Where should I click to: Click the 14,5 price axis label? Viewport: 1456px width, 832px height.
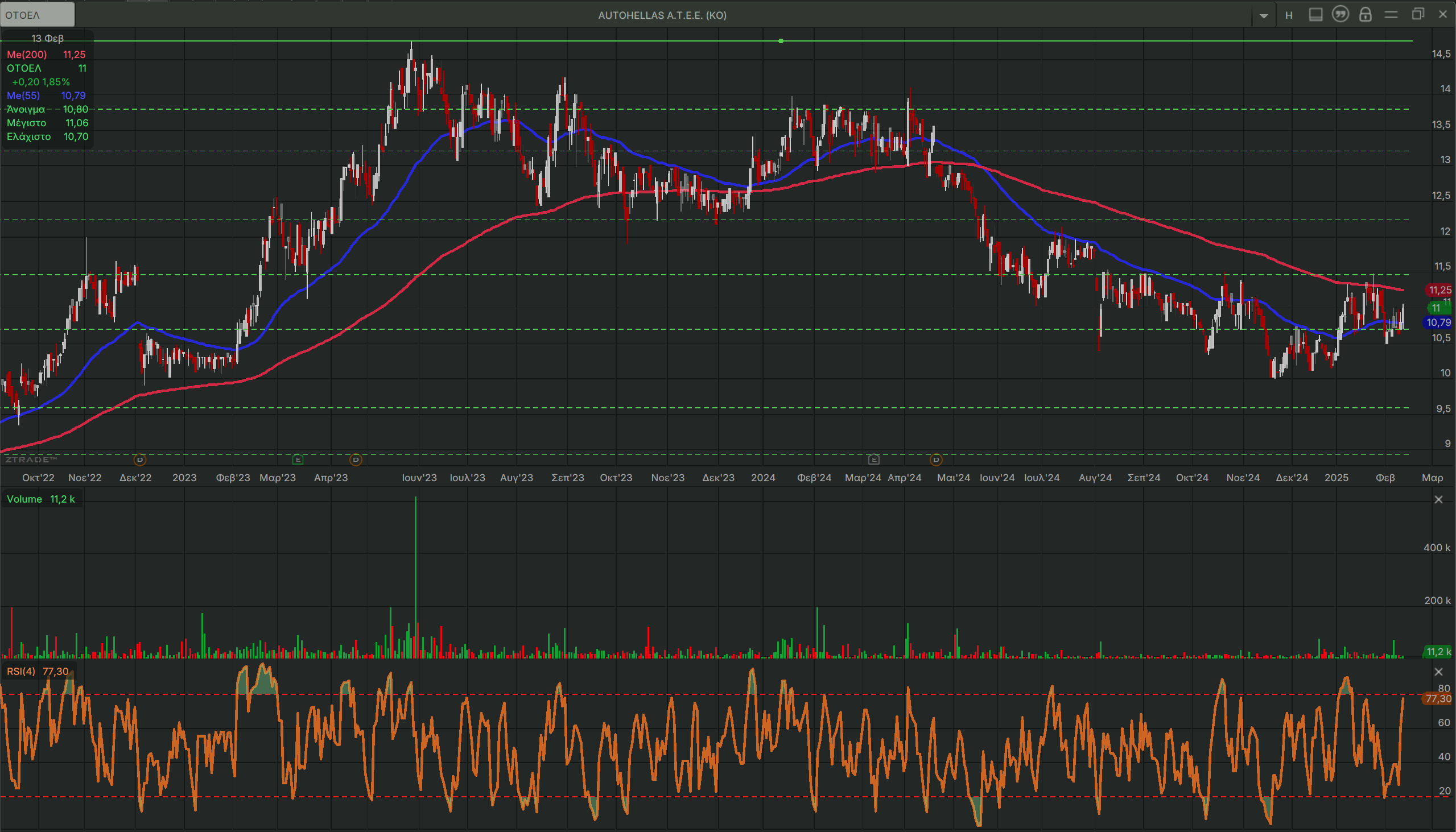1441,53
